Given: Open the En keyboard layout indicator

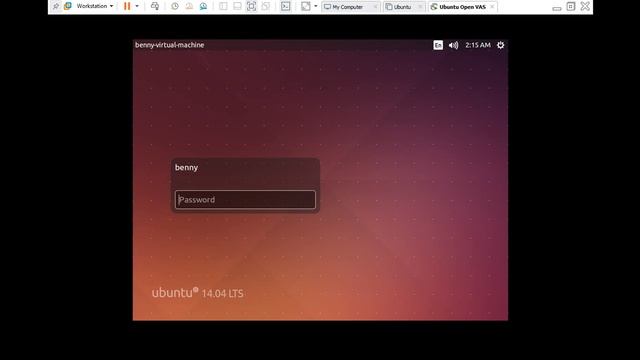Looking at the screenshot, I should (x=438, y=45).
